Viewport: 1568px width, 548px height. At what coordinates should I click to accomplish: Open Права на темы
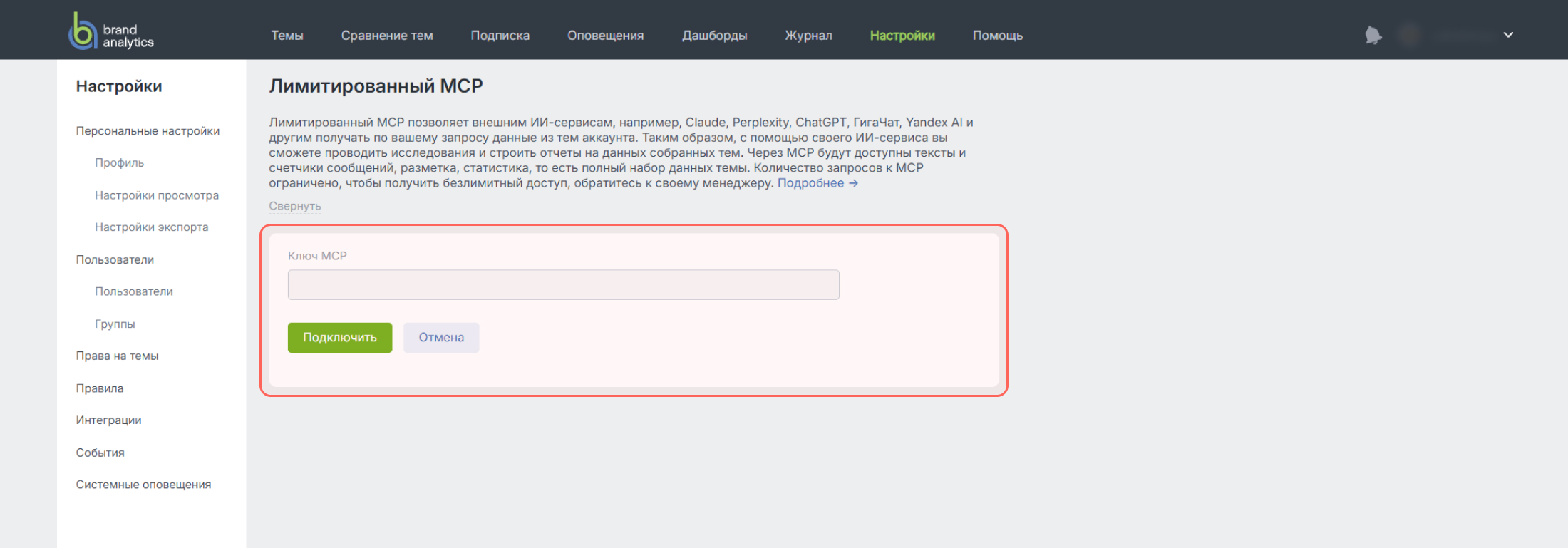(x=117, y=356)
